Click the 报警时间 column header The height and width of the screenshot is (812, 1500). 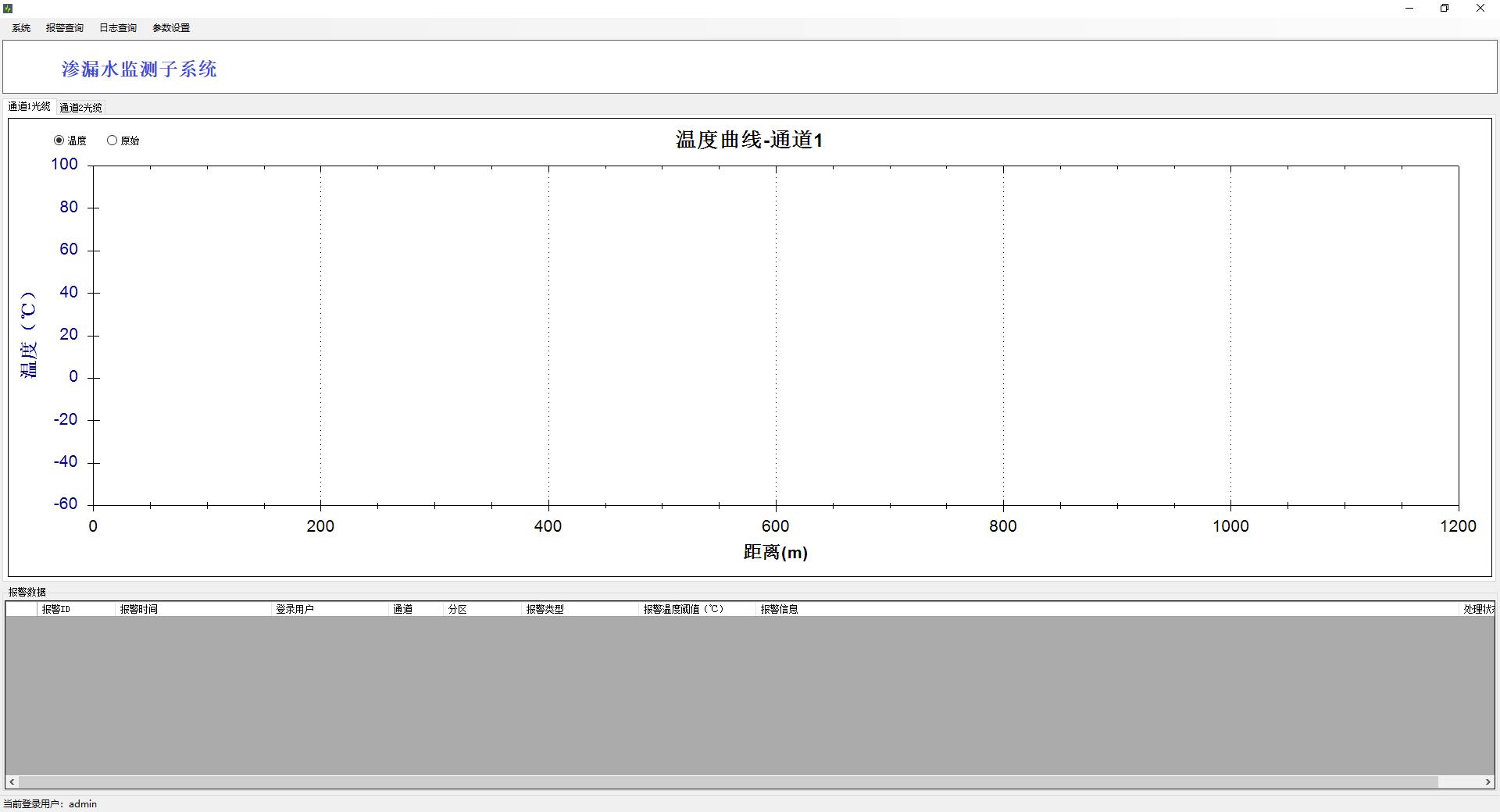(x=139, y=609)
